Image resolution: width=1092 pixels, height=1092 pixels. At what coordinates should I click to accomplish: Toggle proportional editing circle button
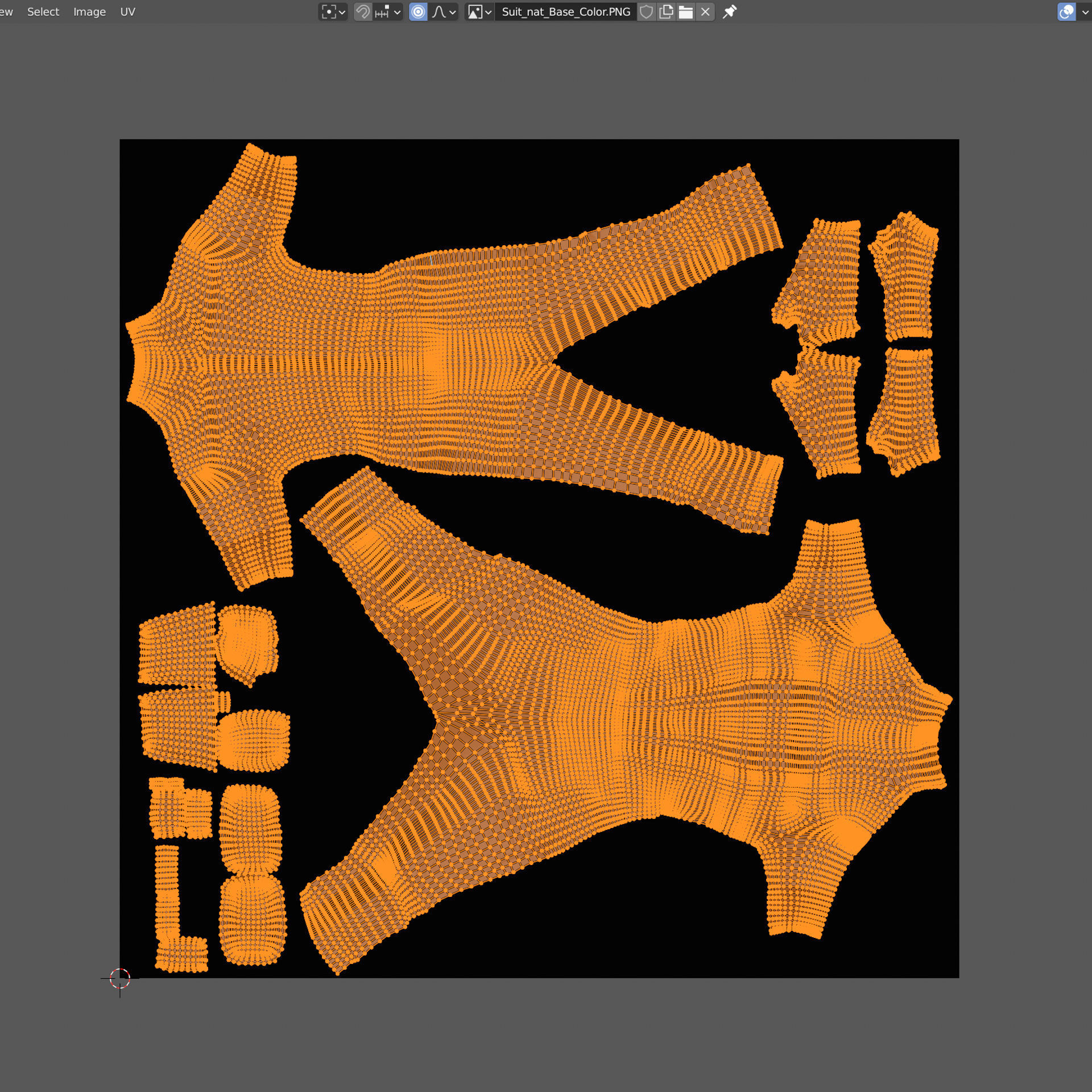[x=418, y=12]
